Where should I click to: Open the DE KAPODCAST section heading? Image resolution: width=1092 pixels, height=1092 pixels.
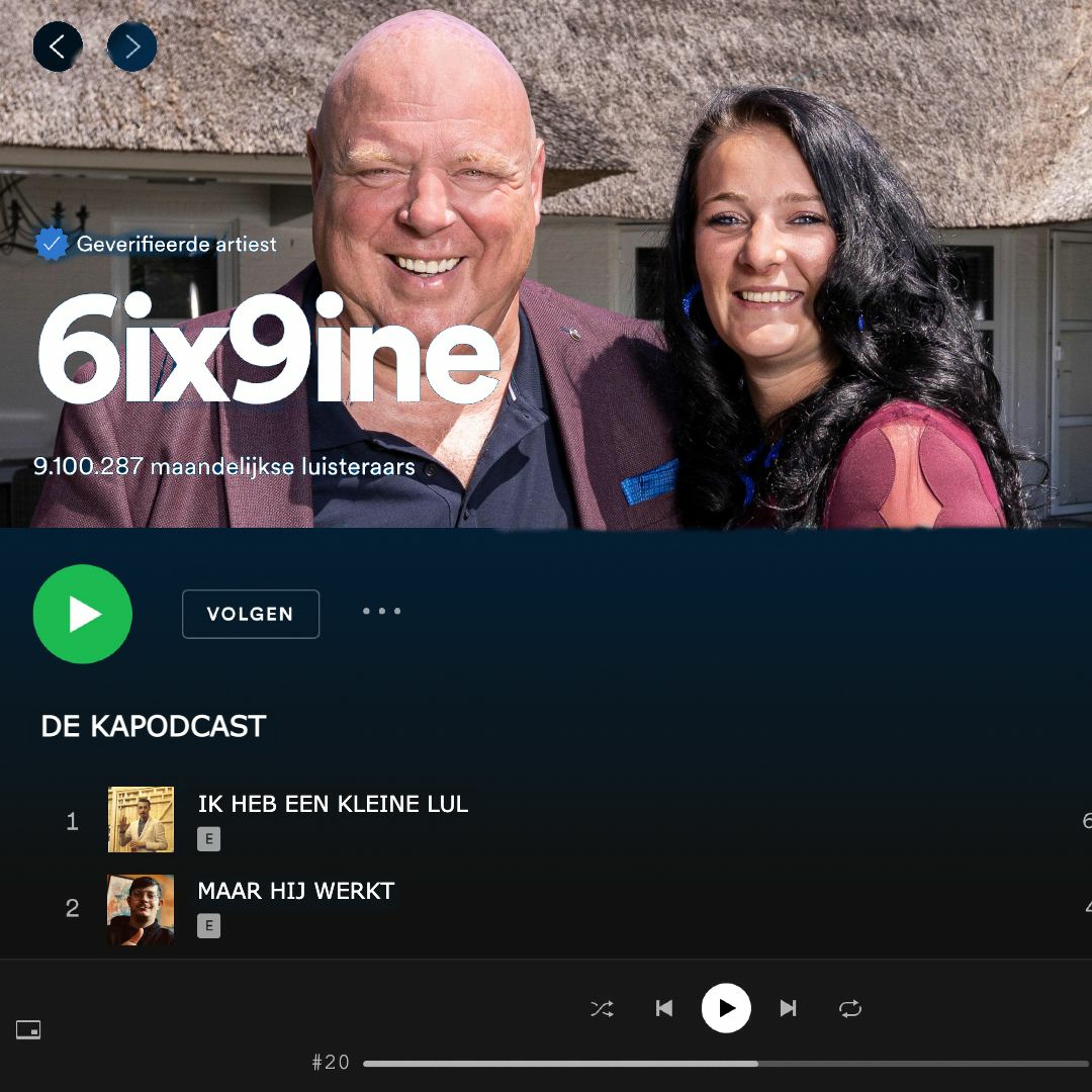click(x=153, y=726)
